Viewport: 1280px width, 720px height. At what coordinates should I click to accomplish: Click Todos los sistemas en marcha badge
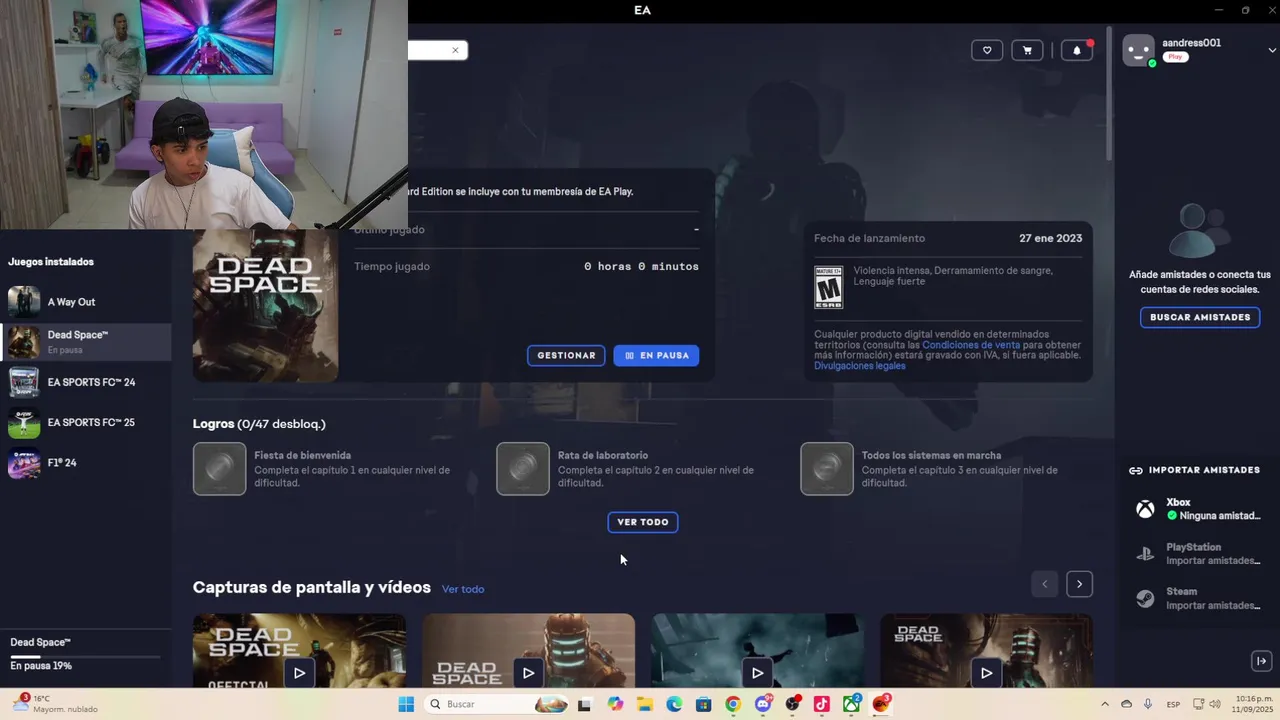pos(827,469)
